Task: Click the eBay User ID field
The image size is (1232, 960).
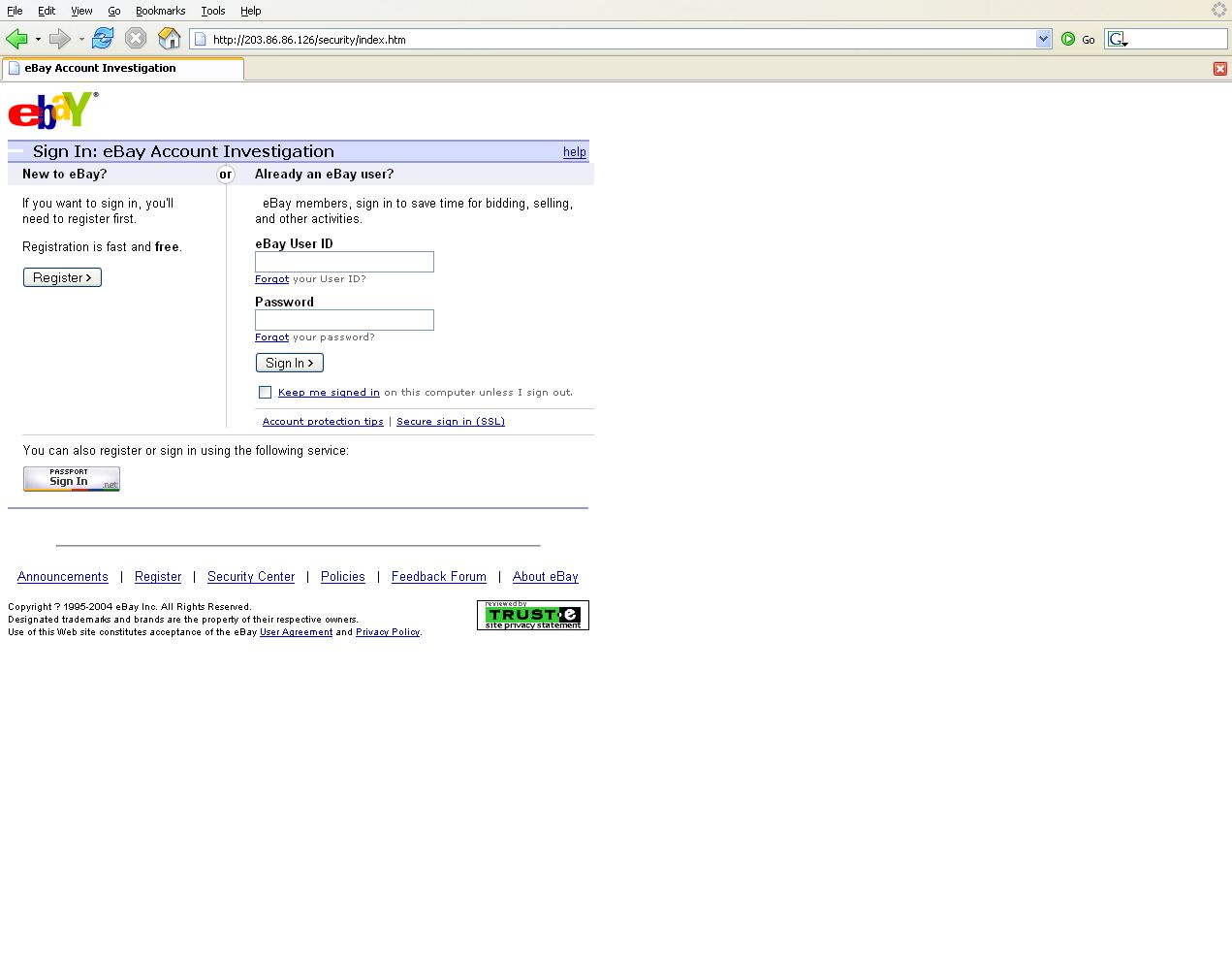Action: click(344, 262)
